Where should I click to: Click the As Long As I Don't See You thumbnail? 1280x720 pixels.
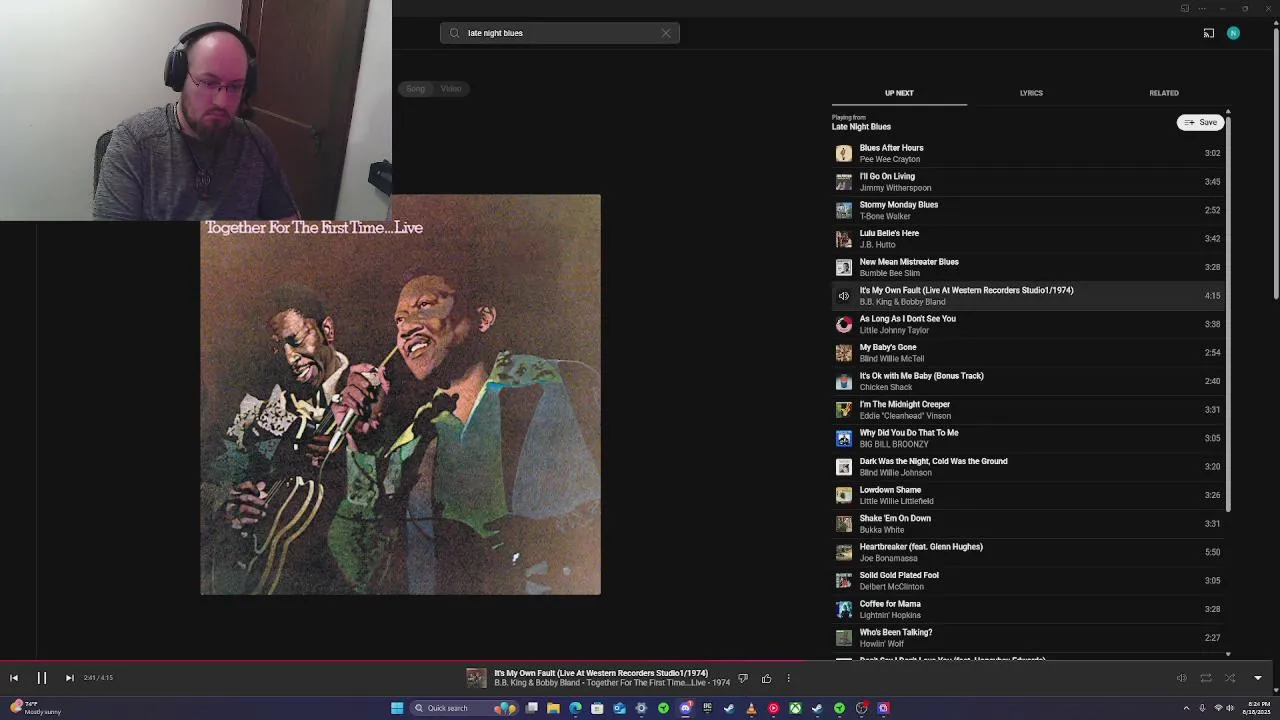pyautogui.click(x=844, y=324)
